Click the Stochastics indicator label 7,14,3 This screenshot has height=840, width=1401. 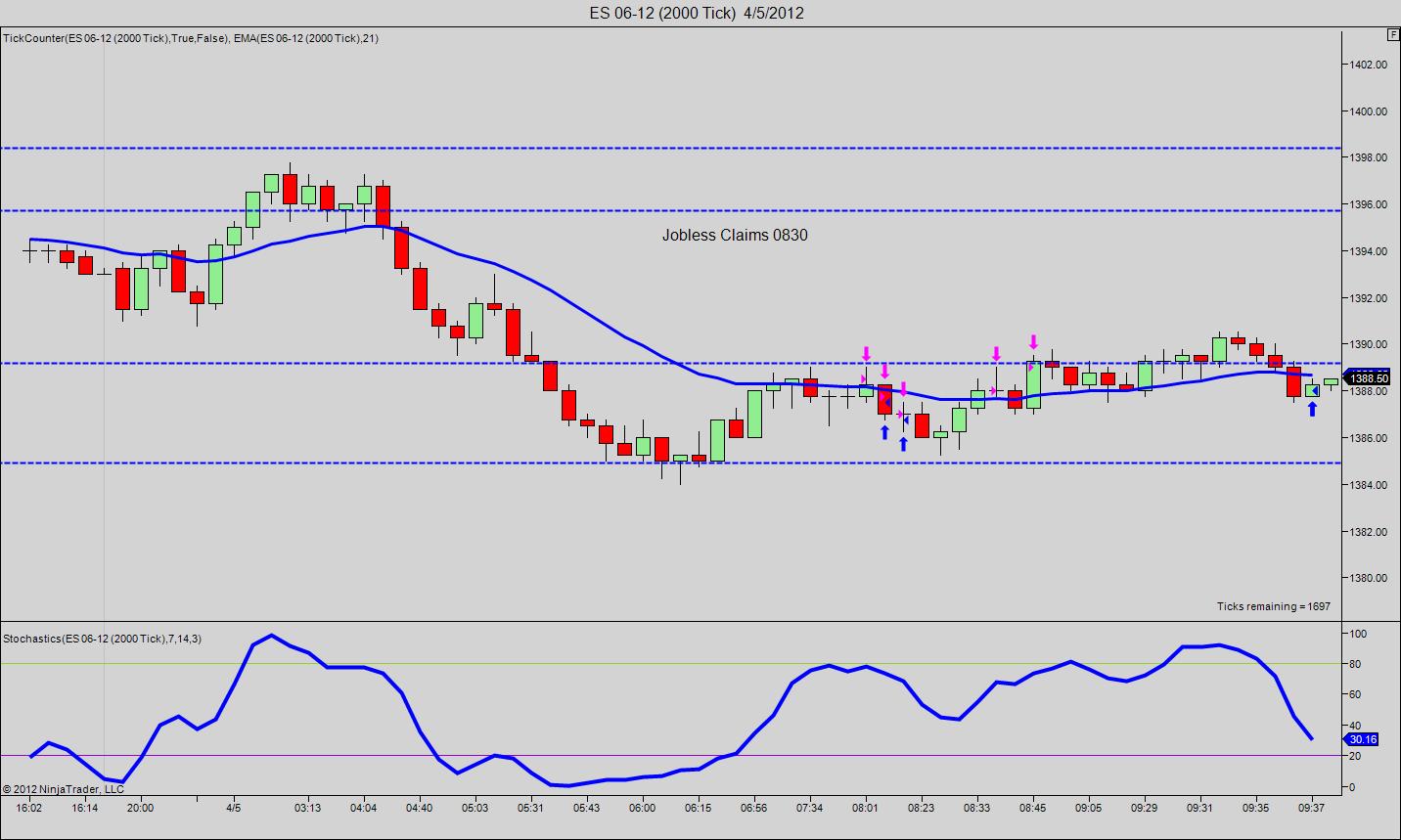point(102,638)
